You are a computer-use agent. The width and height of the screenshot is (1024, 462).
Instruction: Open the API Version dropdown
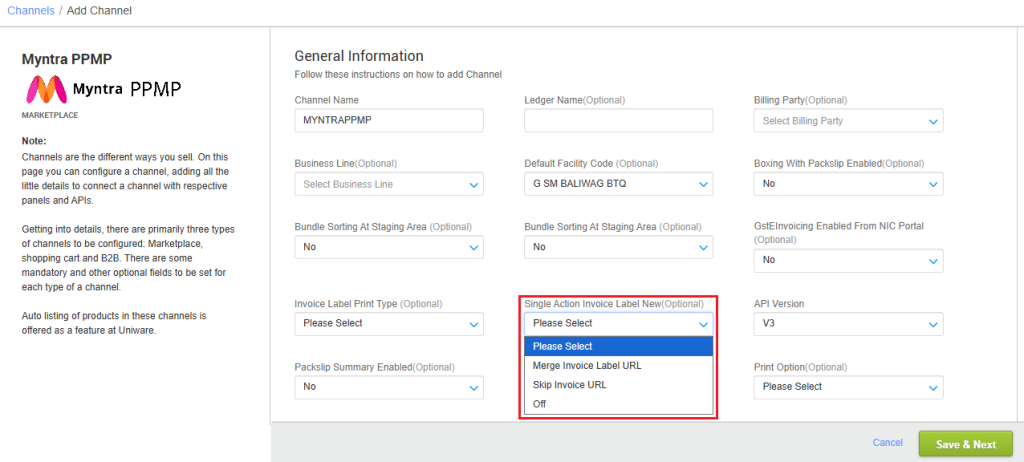tap(848, 323)
